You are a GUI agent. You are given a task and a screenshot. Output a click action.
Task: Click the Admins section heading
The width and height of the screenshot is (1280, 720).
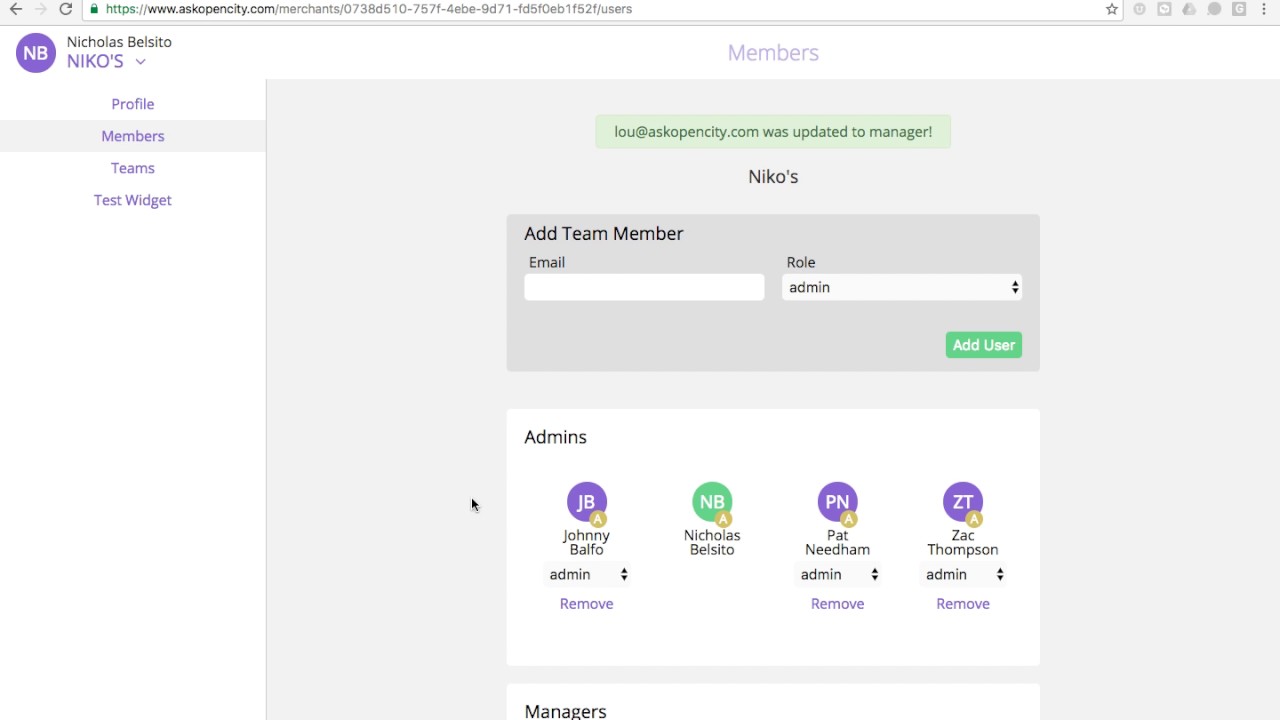pos(555,437)
